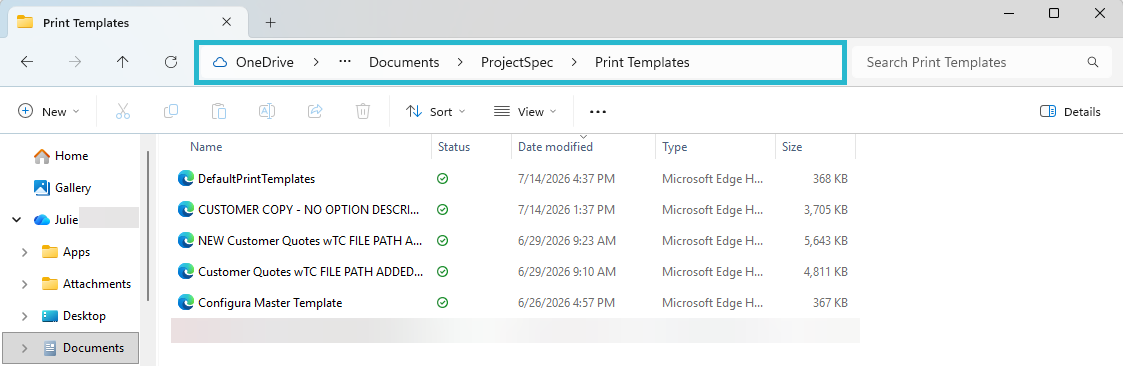This screenshot has width=1123, height=366.
Task: Expand the Desktop folder in sidebar
Action: (x=24, y=316)
